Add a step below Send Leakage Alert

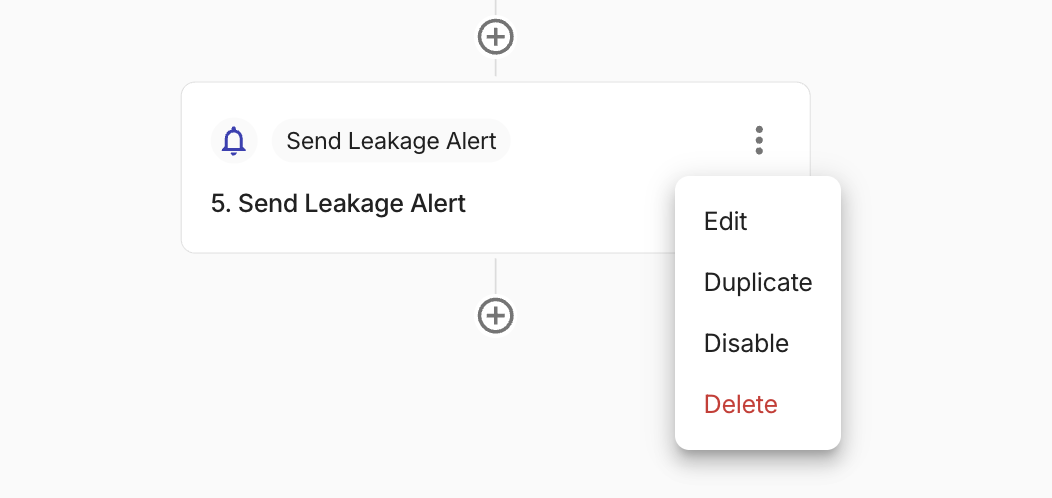tap(496, 315)
